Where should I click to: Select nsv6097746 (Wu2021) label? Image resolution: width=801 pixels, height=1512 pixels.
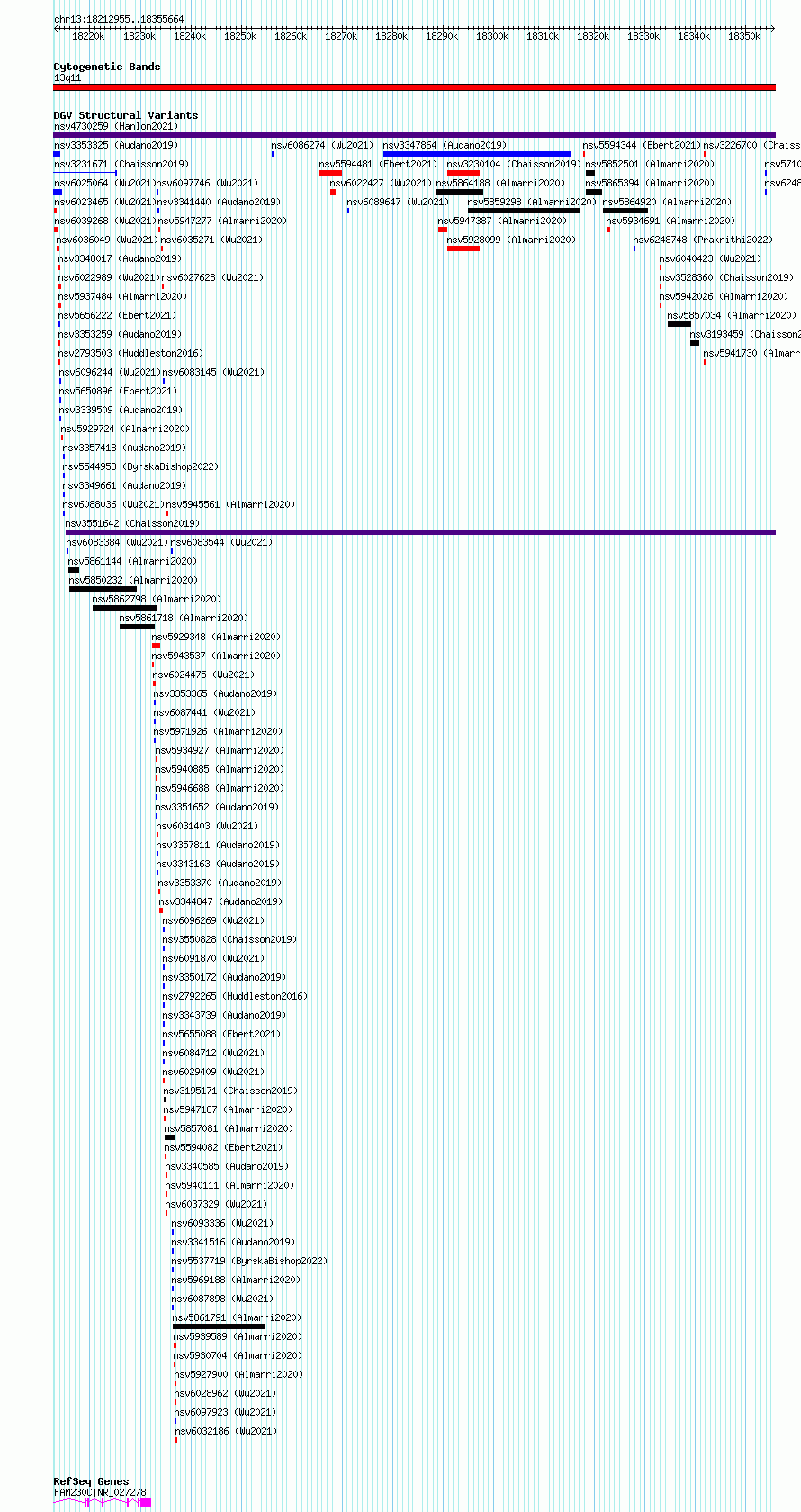pos(207,183)
